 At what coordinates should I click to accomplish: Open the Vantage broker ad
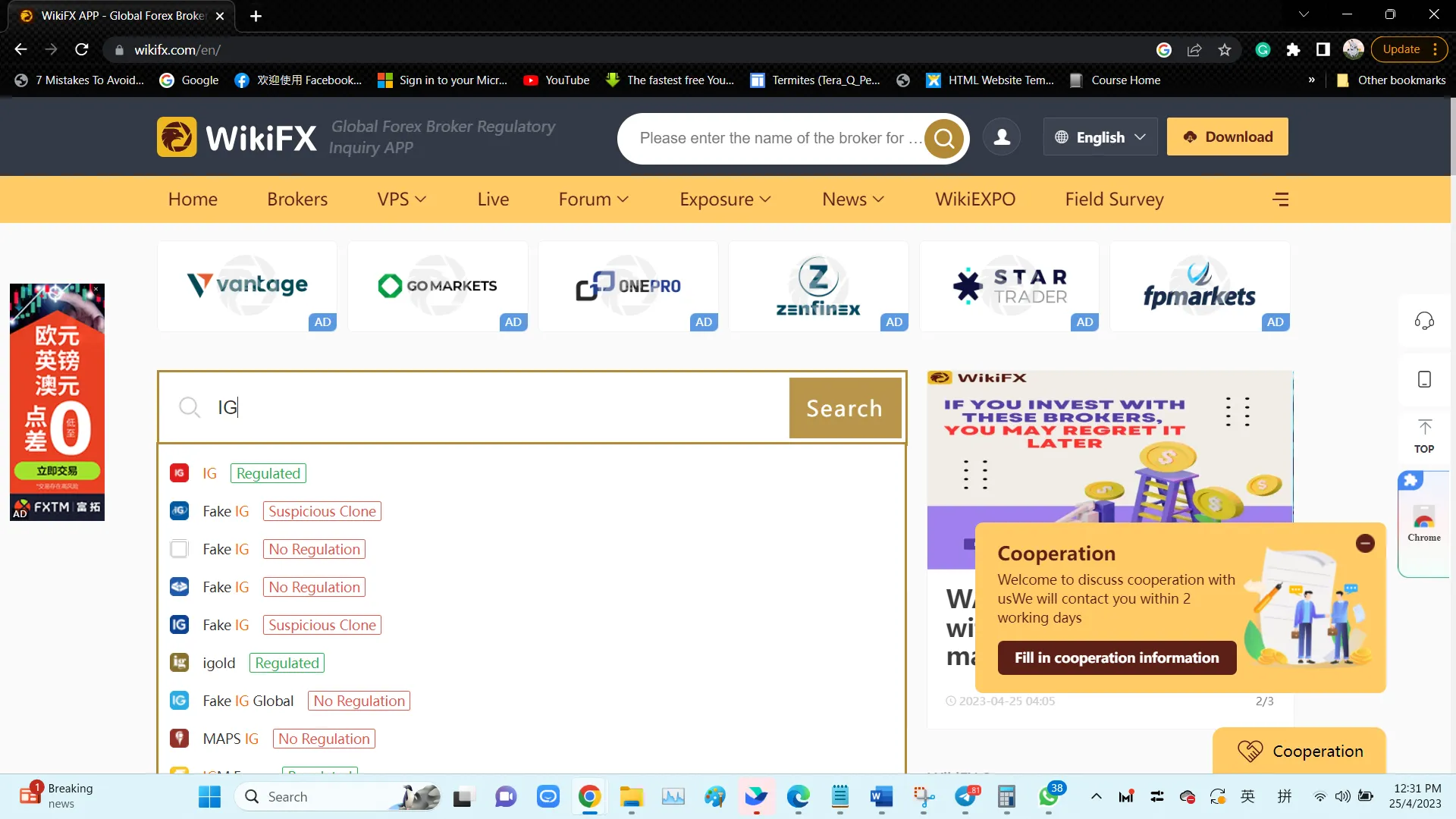tap(247, 287)
